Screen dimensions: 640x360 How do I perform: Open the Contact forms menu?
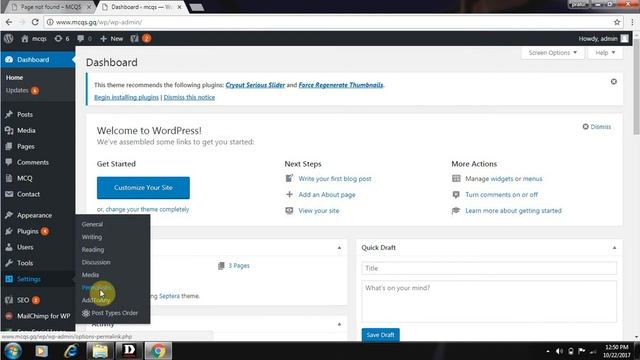(28, 194)
